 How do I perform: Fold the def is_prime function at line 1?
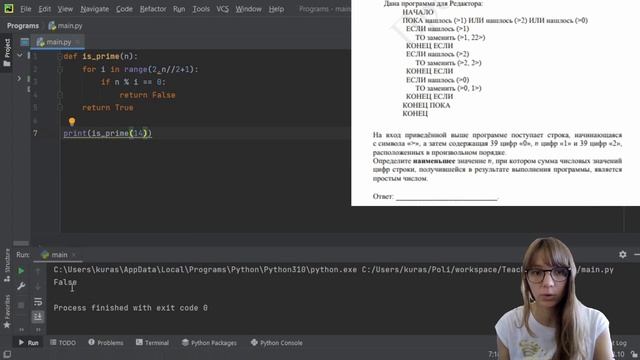point(60,57)
